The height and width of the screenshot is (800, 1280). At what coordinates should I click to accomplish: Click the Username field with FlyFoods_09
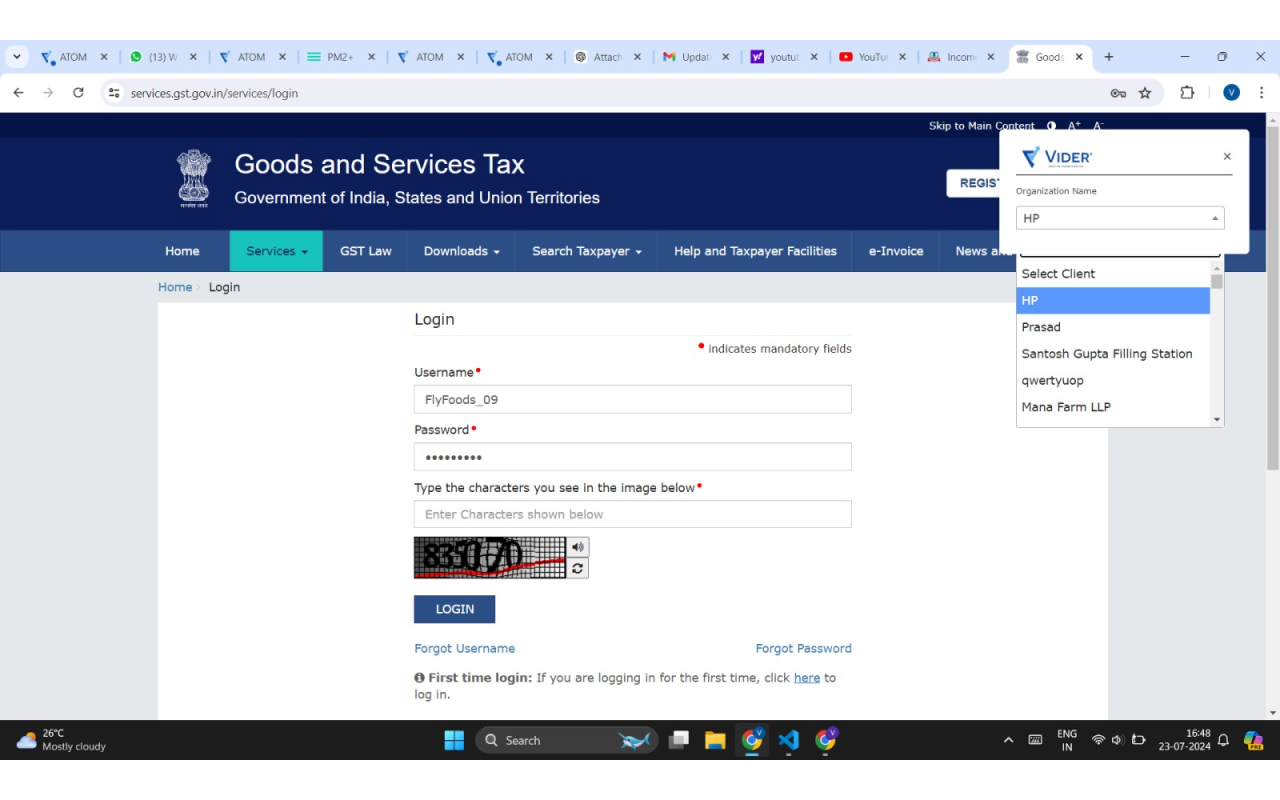point(633,399)
